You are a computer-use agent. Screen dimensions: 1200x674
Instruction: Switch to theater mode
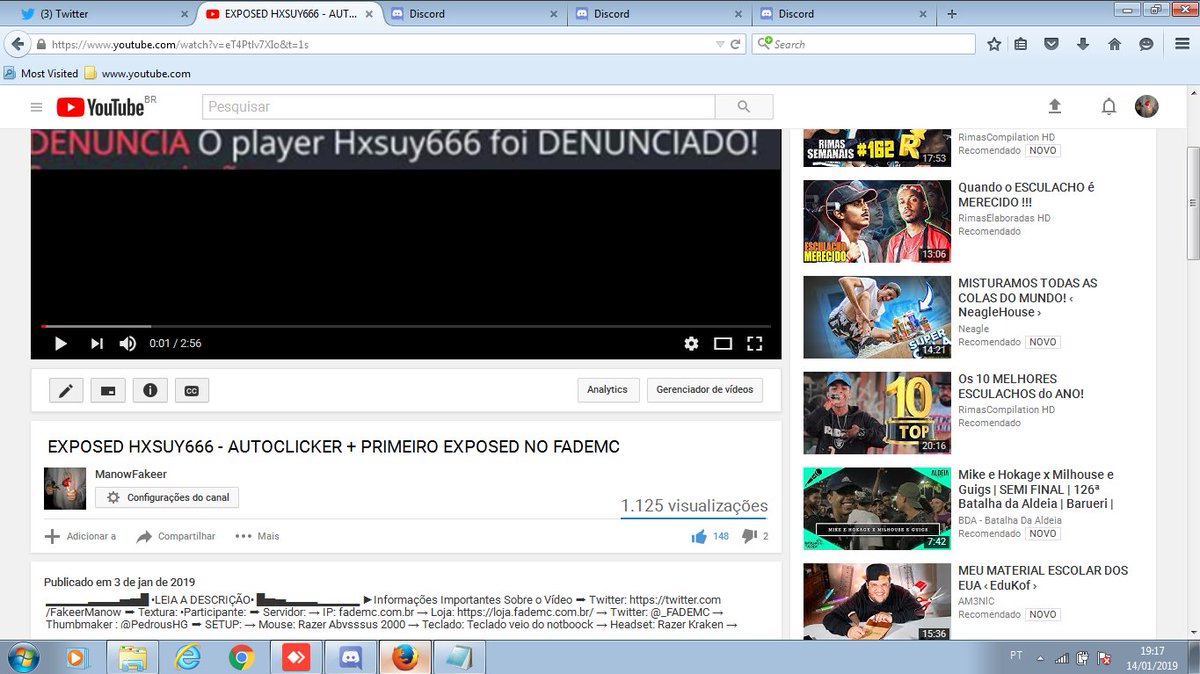[x=723, y=343]
